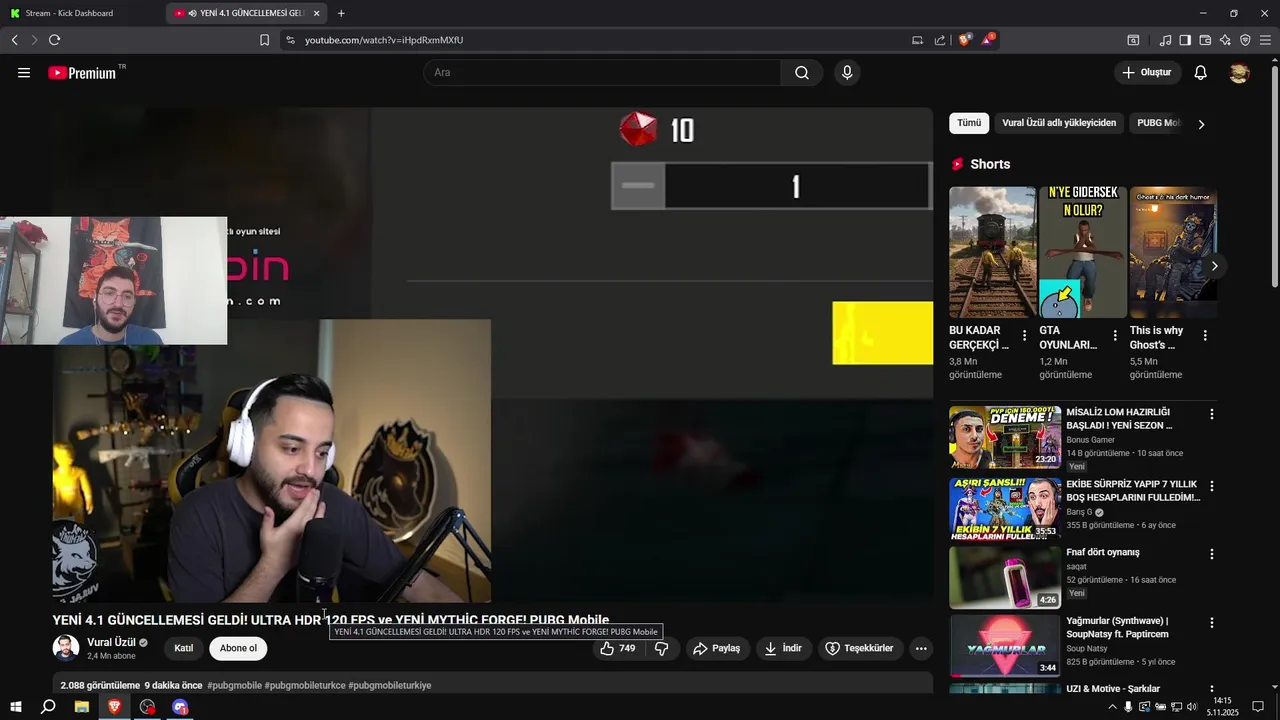Open Brave VPN shield icon
This screenshot has height=720, width=1280.
point(1245,40)
